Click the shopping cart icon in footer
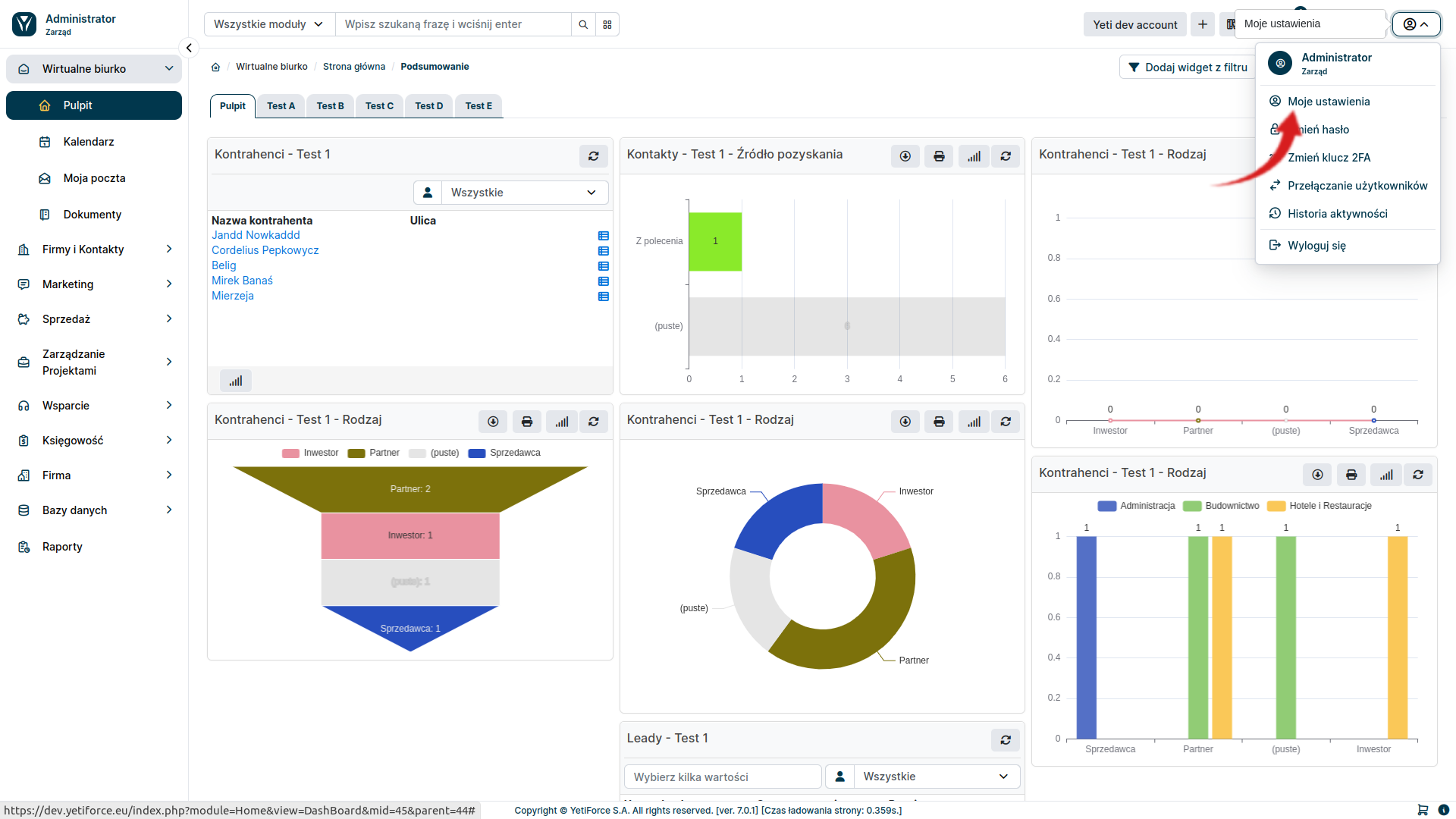The height and width of the screenshot is (819, 1456). click(1423, 810)
